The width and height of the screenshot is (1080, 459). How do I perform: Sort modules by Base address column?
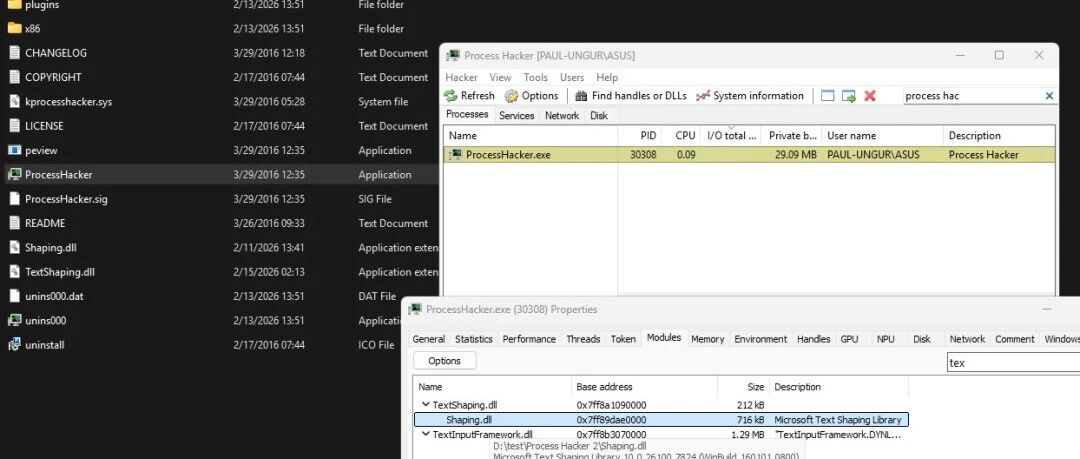pyautogui.click(x=644, y=387)
